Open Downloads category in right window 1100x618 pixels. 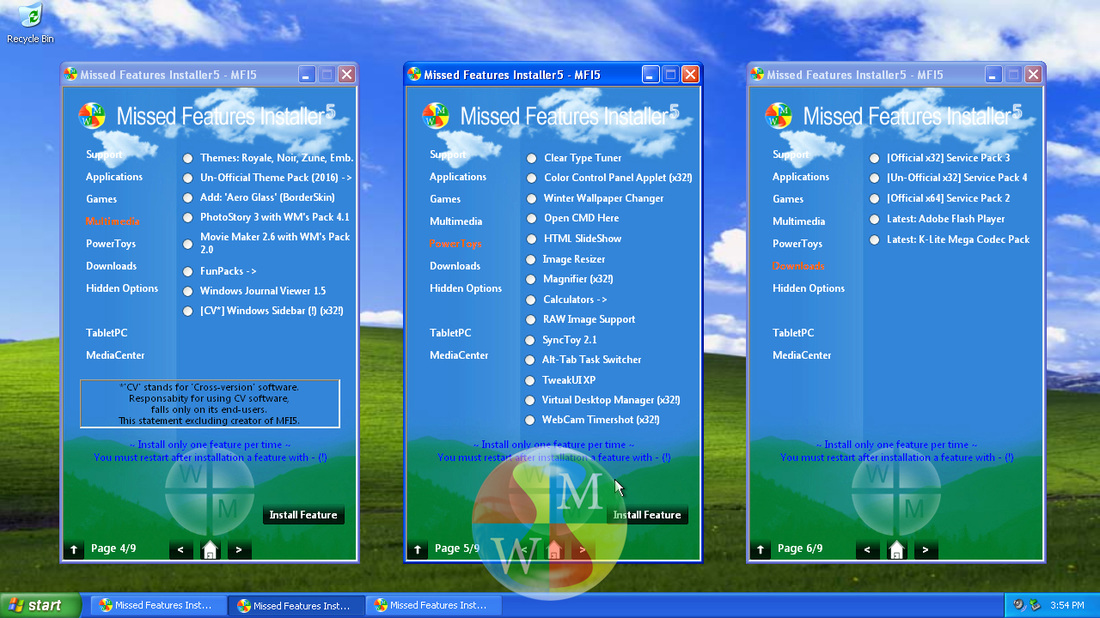[x=798, y=266]
